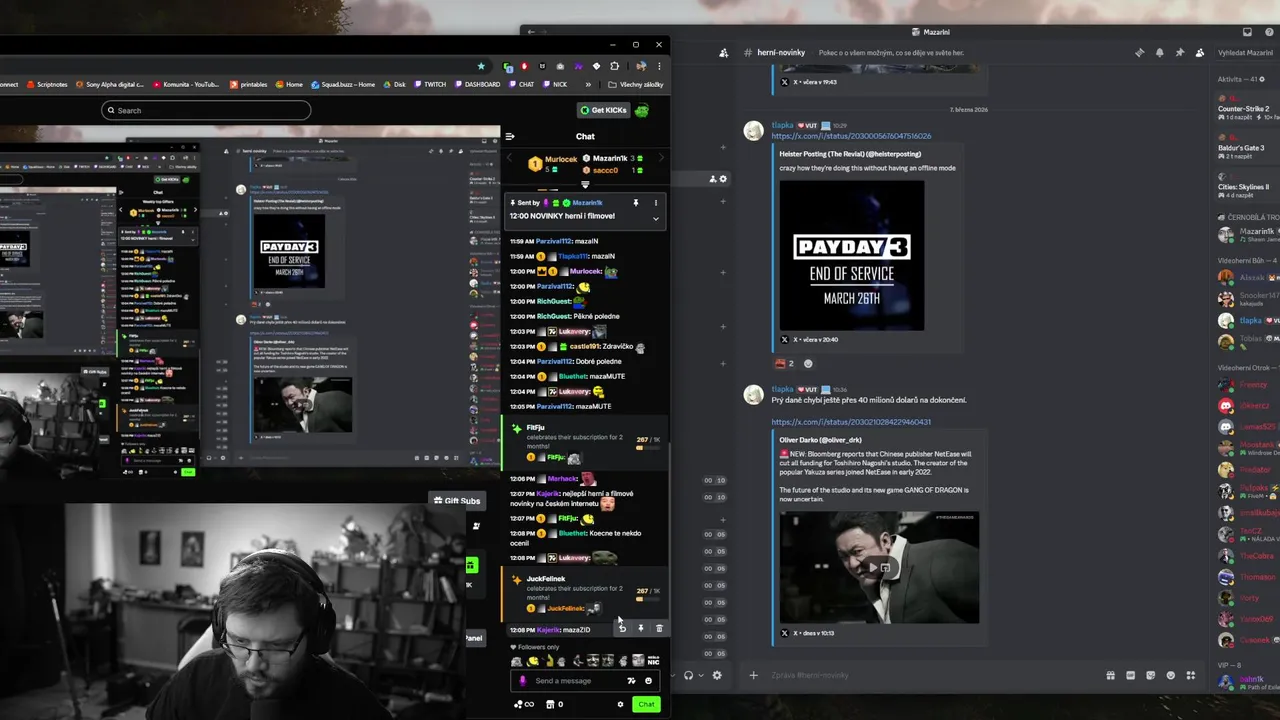Click the Get KICKs button
The image size is (1280, 720).
click(603, 110)
